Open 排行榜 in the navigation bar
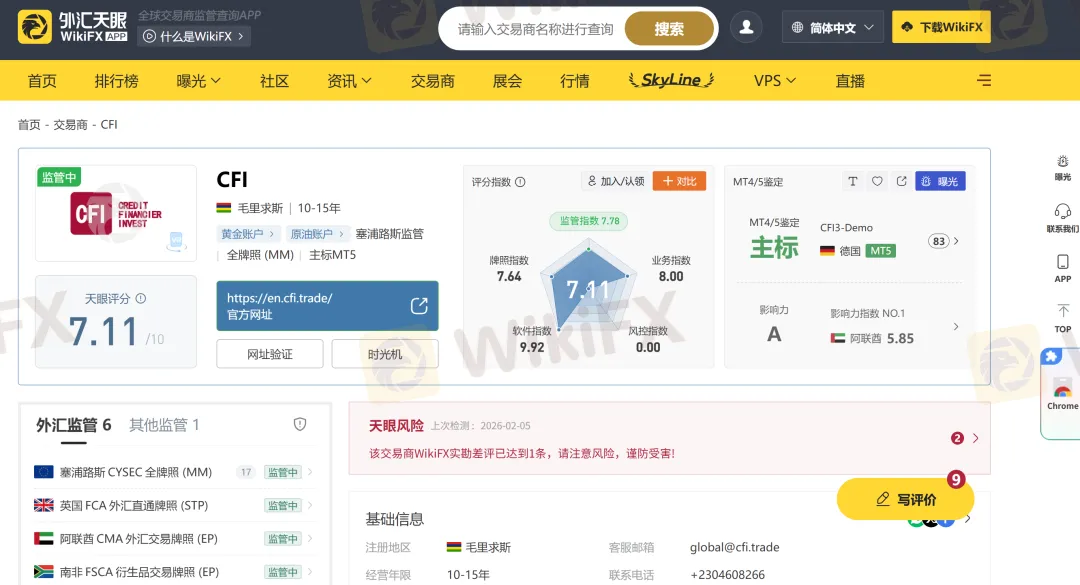Screen dimensions: 1080x585 pos(117,81)
